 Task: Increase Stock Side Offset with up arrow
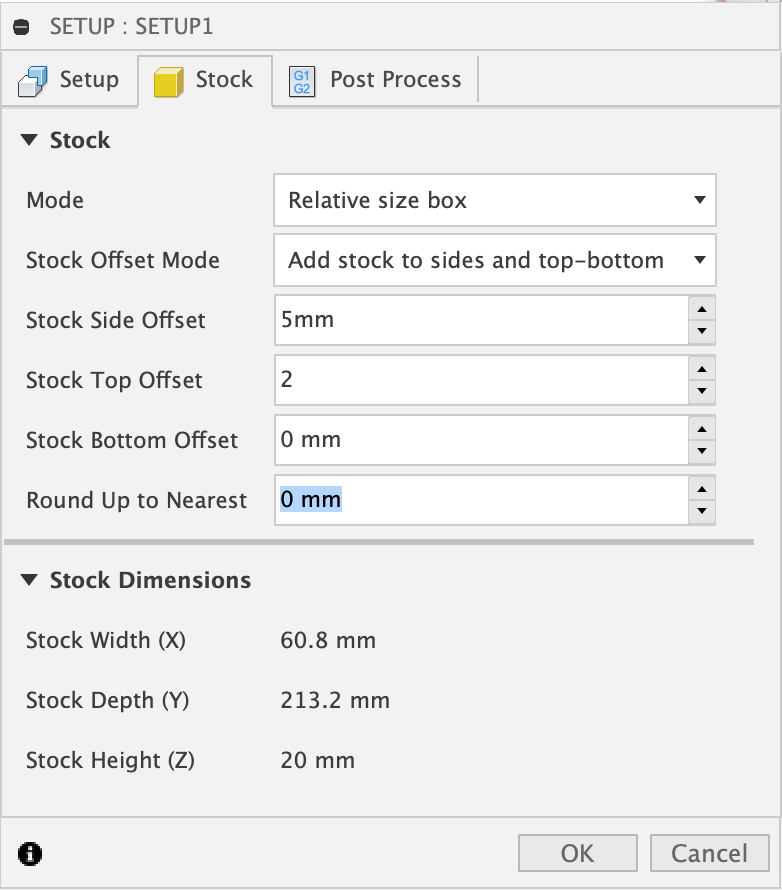pyautogui.click(x=702, y=310)
